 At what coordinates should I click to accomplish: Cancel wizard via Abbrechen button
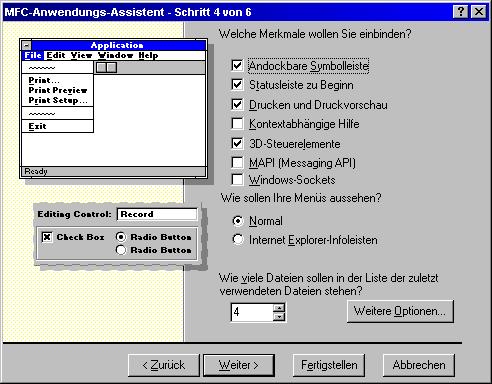point(419,365)
